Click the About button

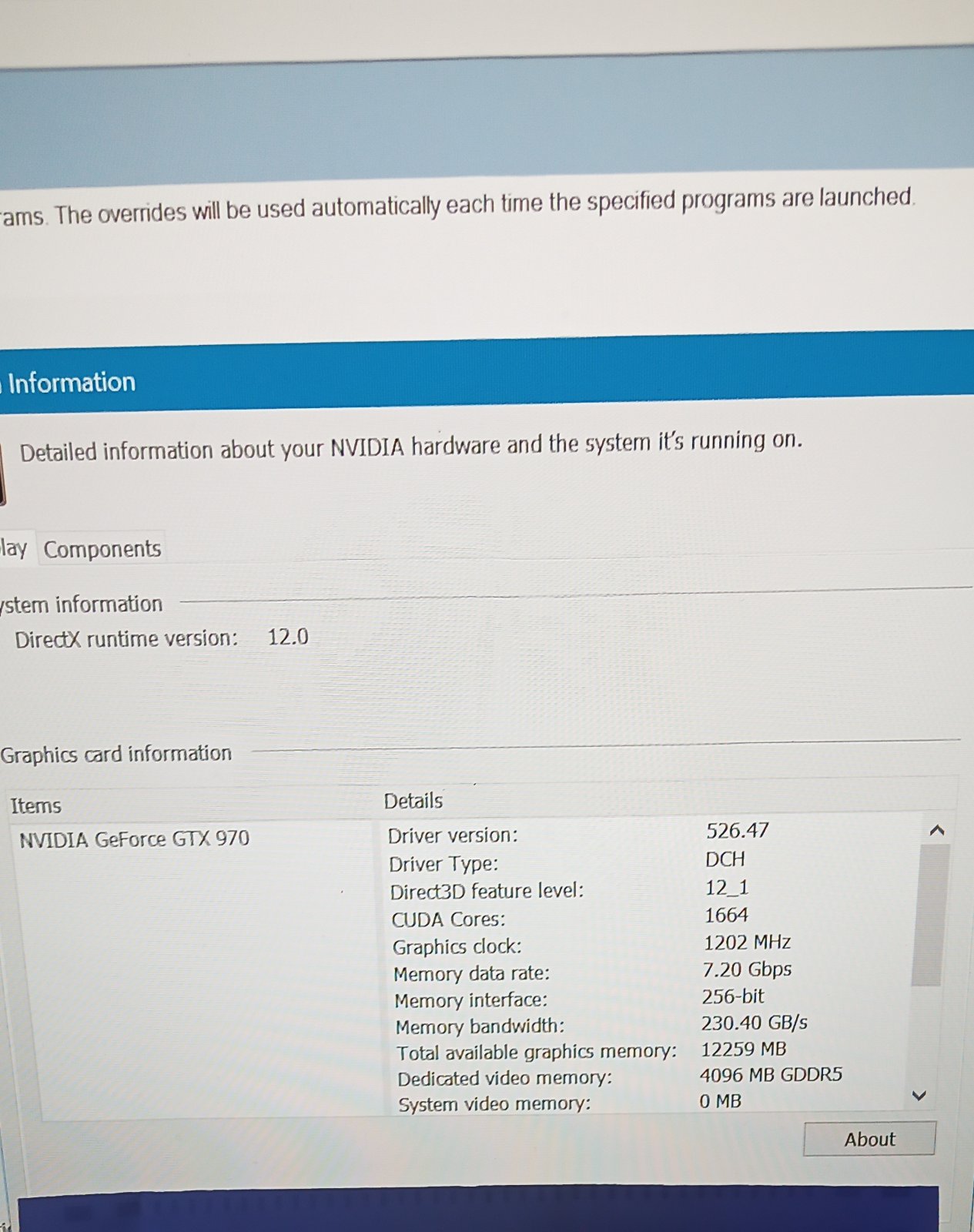(x=869, y=1139)
